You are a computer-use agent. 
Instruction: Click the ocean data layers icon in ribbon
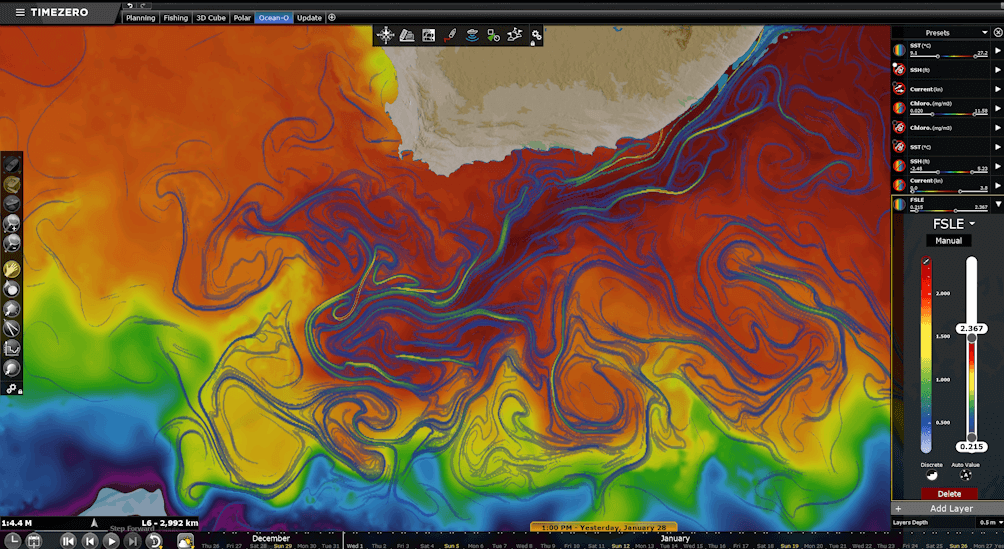(x=472, y=35)
